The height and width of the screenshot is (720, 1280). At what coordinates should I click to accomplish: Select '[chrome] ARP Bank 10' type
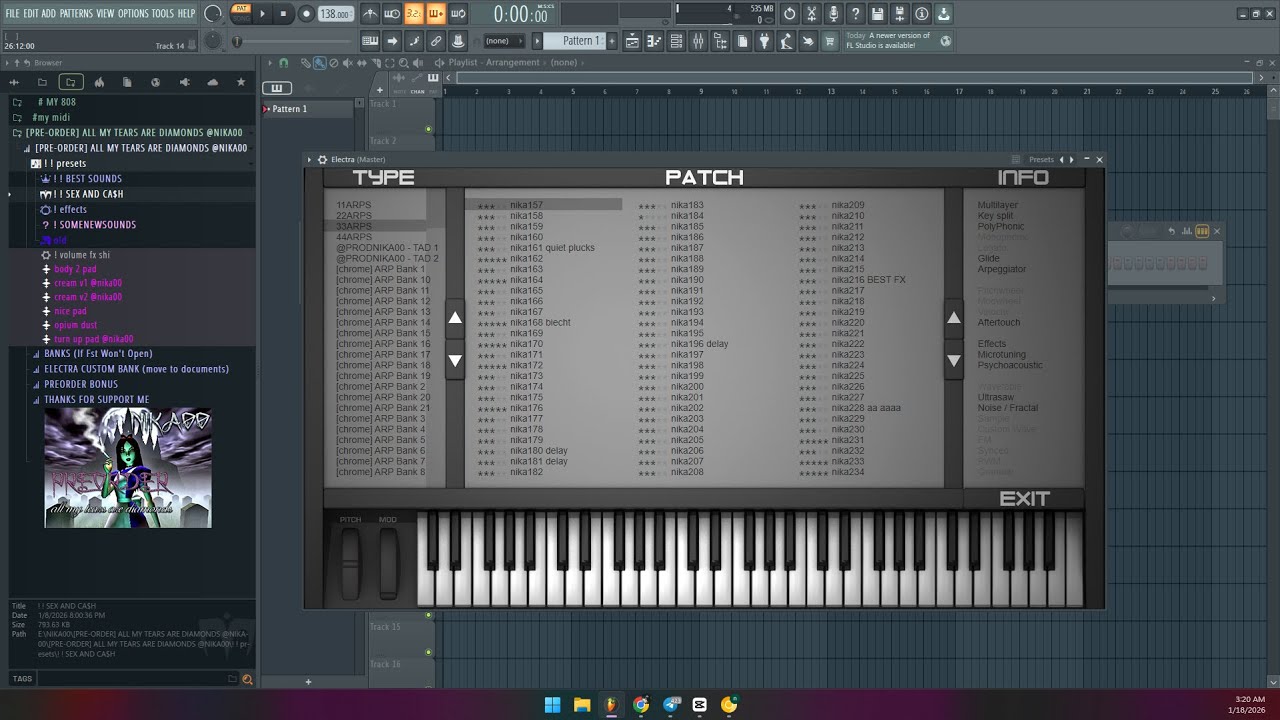pyautogui.click(x=383, y=280)
